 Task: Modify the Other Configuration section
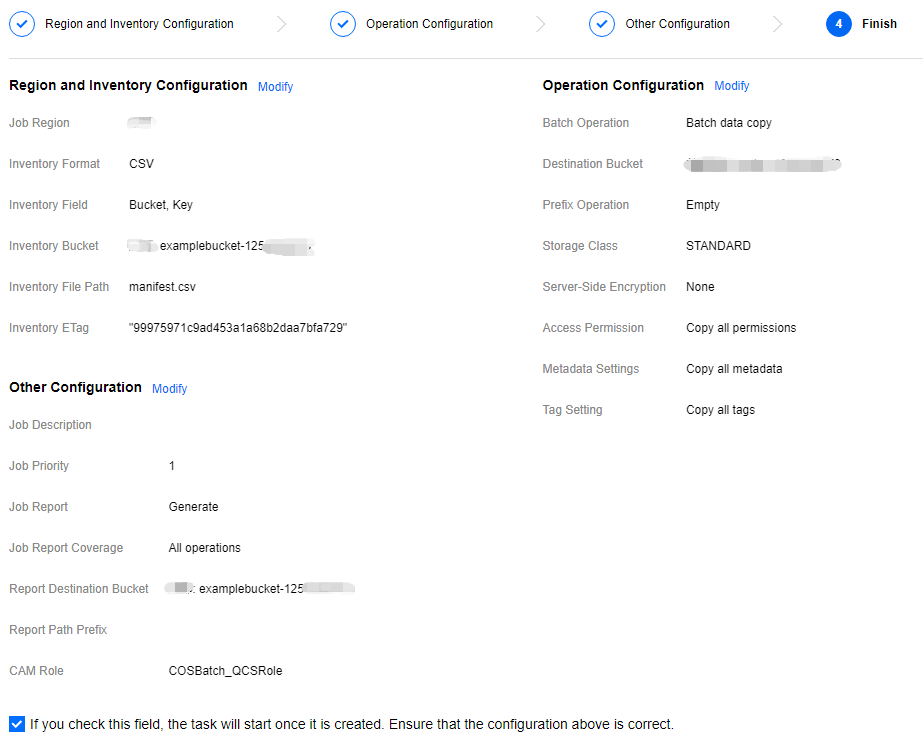pyautogui.click(x=169, y=389)
